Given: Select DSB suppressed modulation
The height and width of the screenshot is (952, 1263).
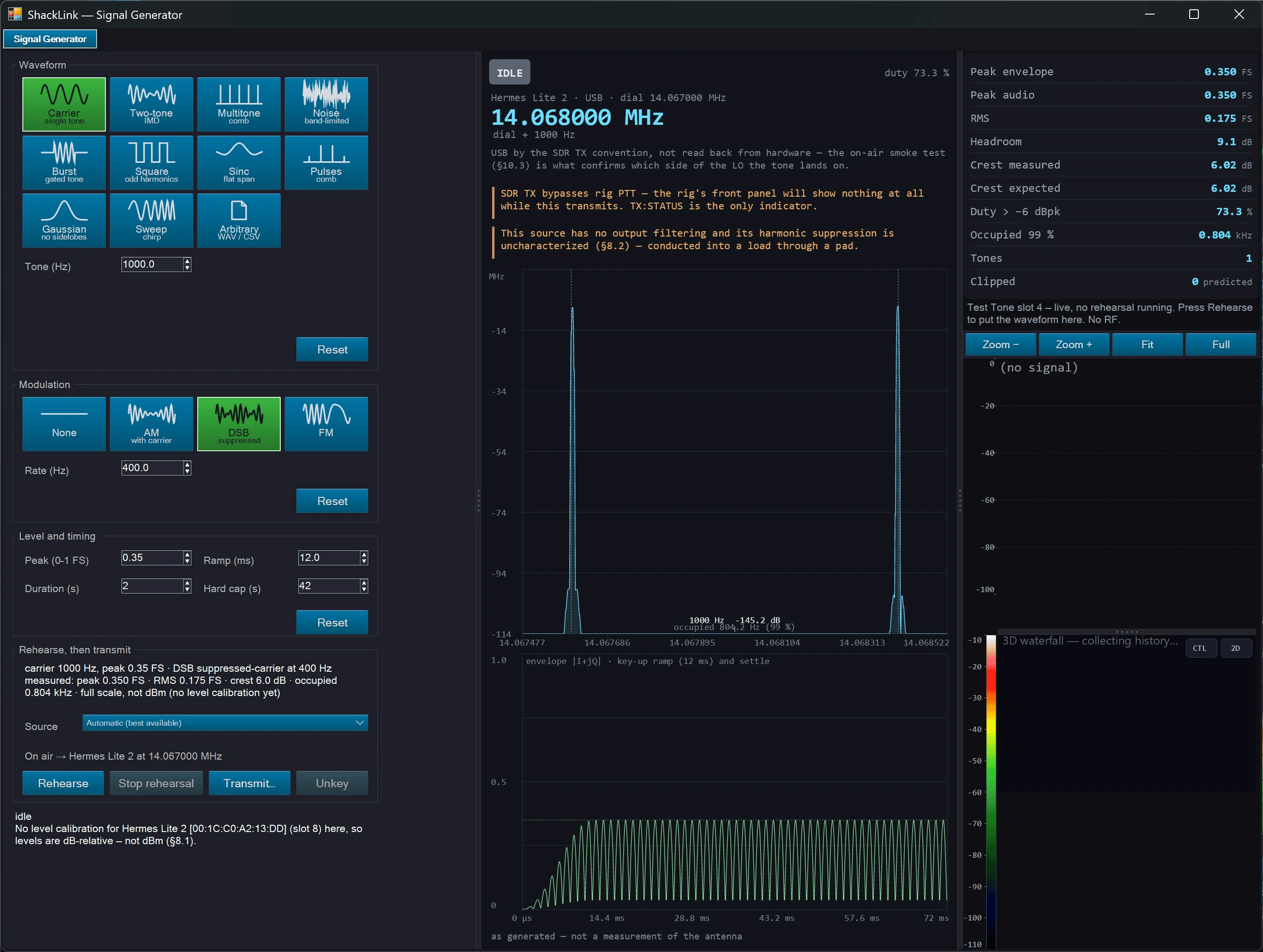Looking at the screenshot, I should click(239, 424).
